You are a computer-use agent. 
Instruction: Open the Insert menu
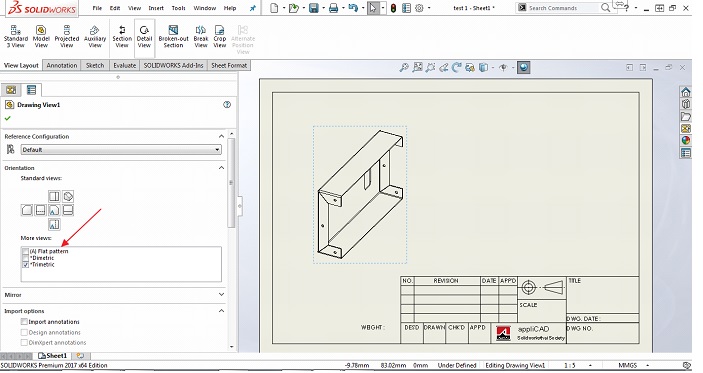[156, 8]
